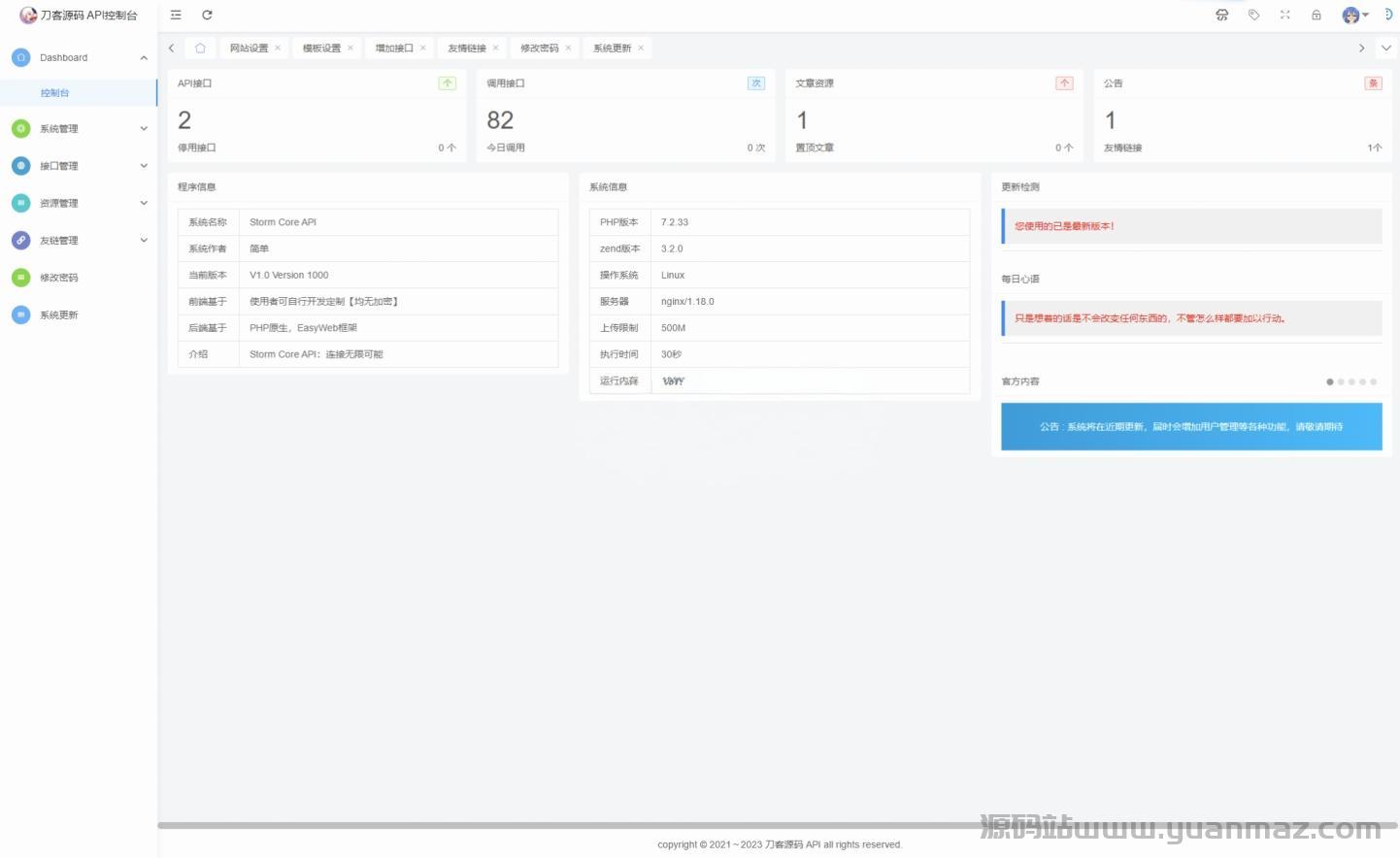Enter fullscreen using the expand icon
This screenshot has height=858, width=1400.
pyautogui.click(x=1285, y=15)
